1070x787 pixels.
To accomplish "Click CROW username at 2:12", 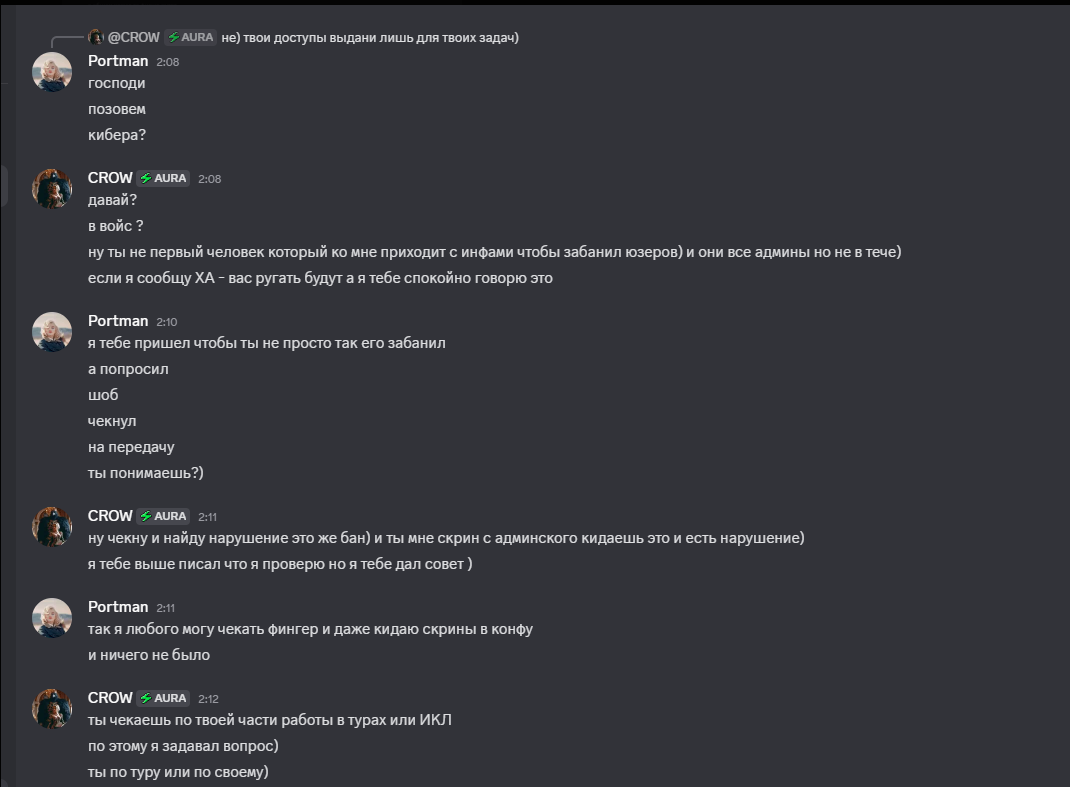I will coord(110,698).
